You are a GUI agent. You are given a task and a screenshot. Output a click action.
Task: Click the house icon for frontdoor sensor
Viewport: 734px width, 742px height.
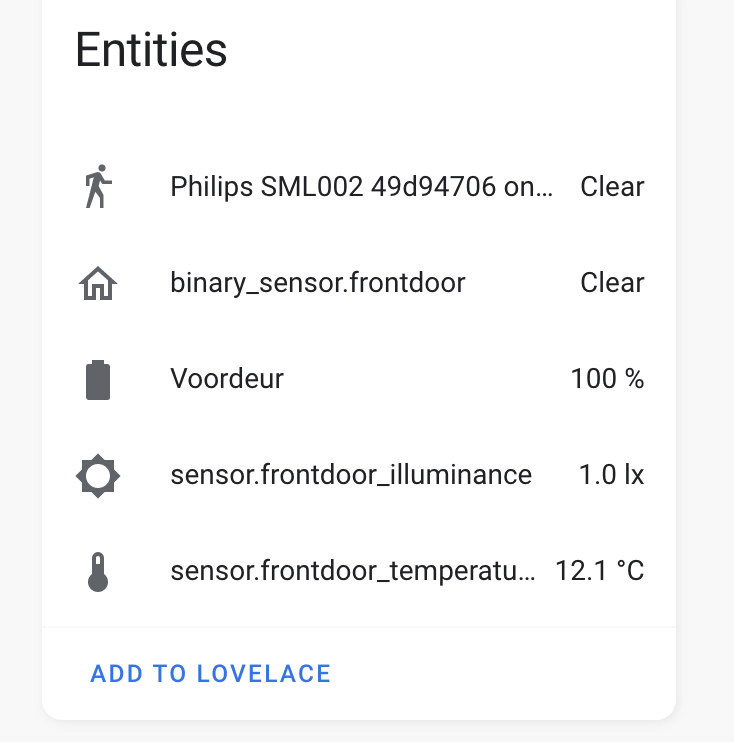pos(98,283)
